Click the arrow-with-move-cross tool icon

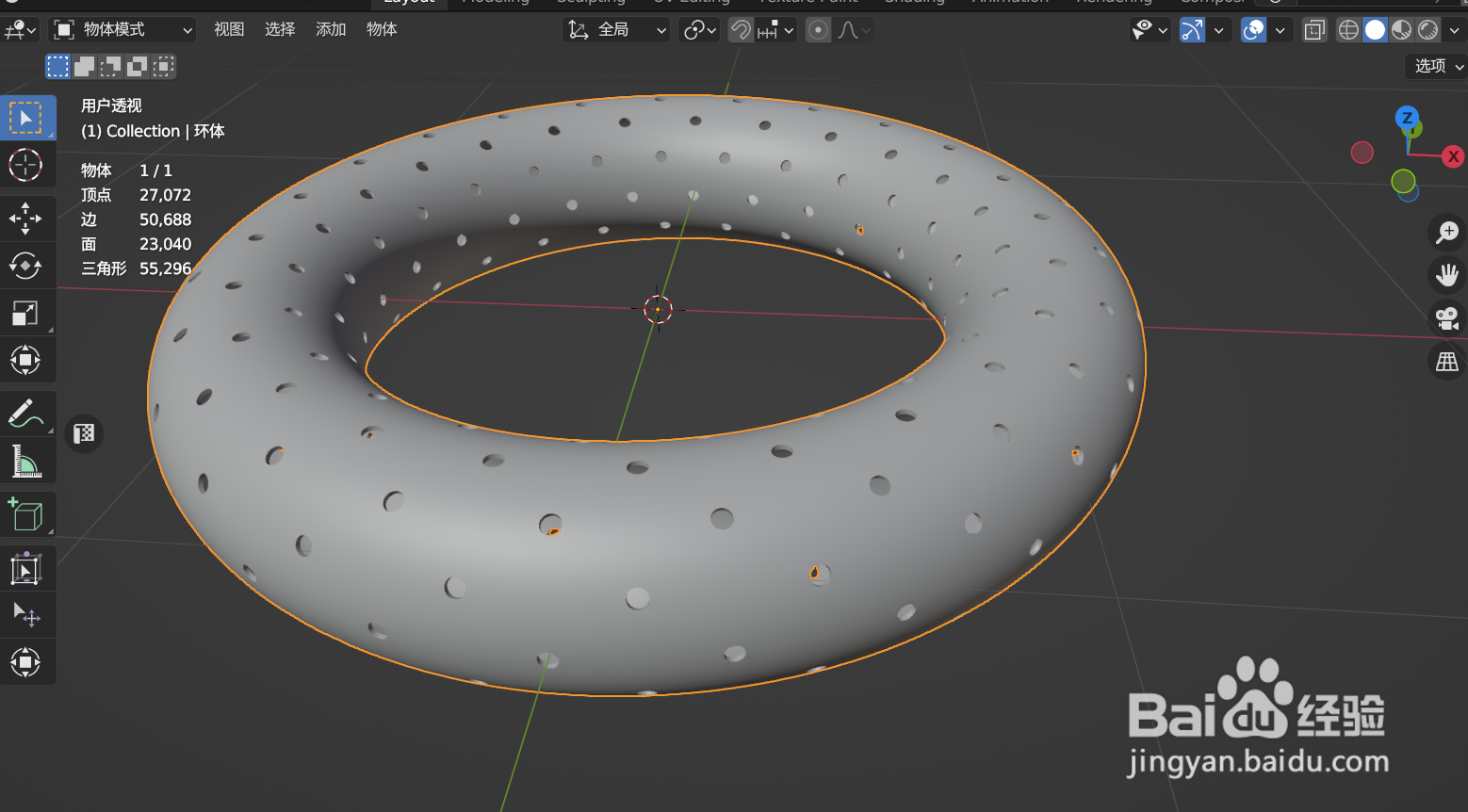click(25, 615)
